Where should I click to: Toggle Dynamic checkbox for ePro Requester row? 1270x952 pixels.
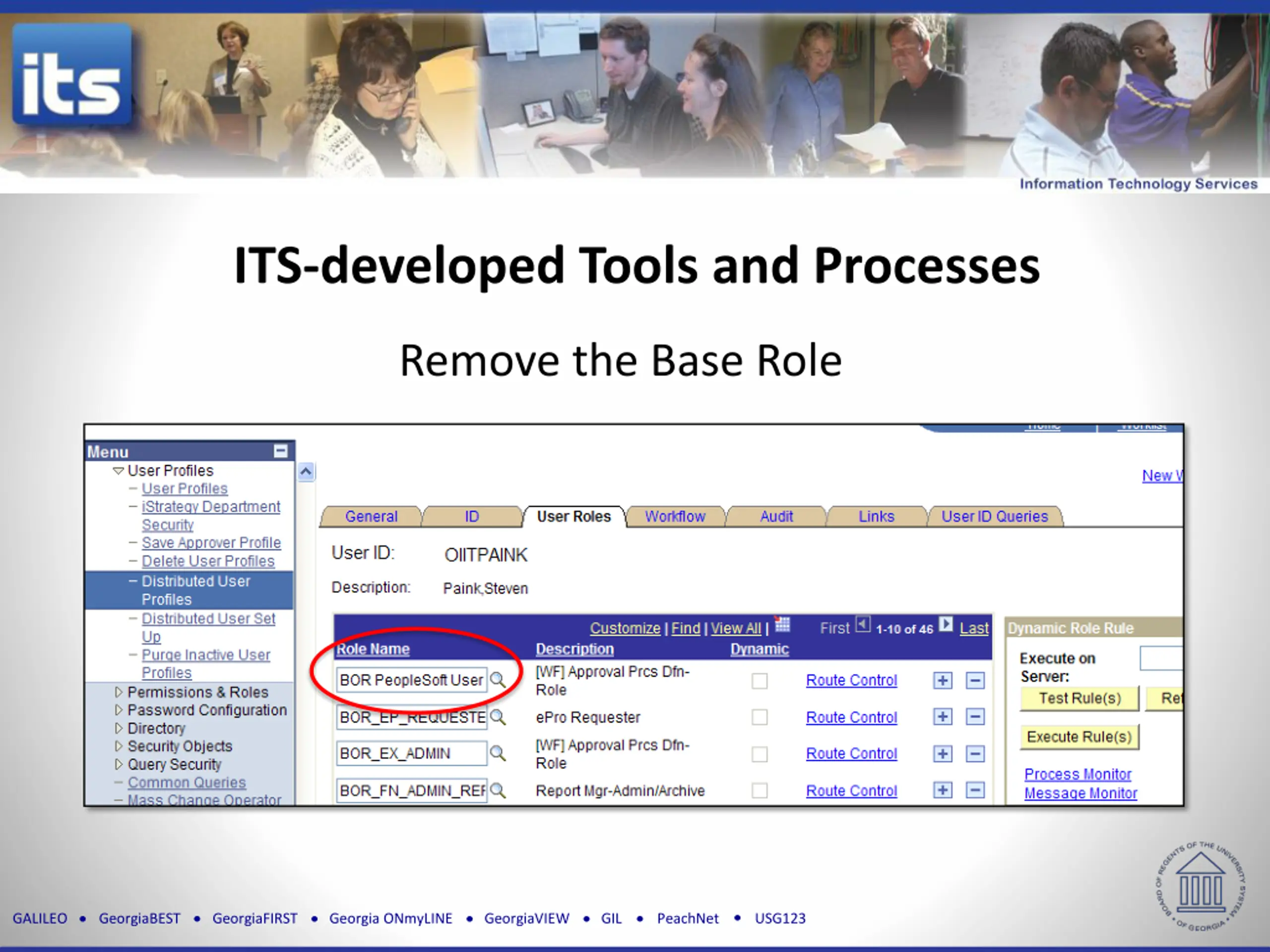click(760, 717)
